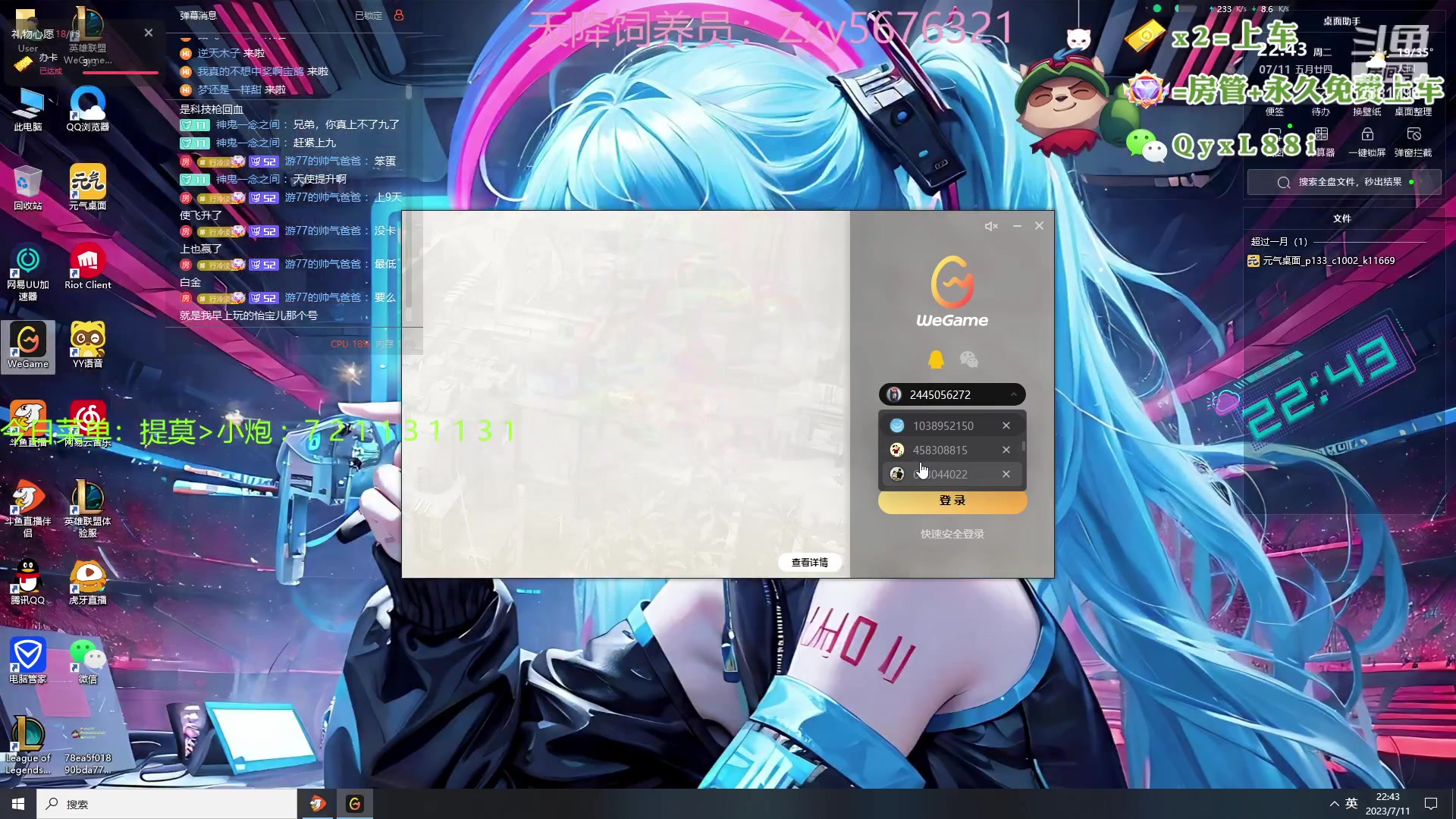Choose account 458308815 from list

[x=940, y=450]
